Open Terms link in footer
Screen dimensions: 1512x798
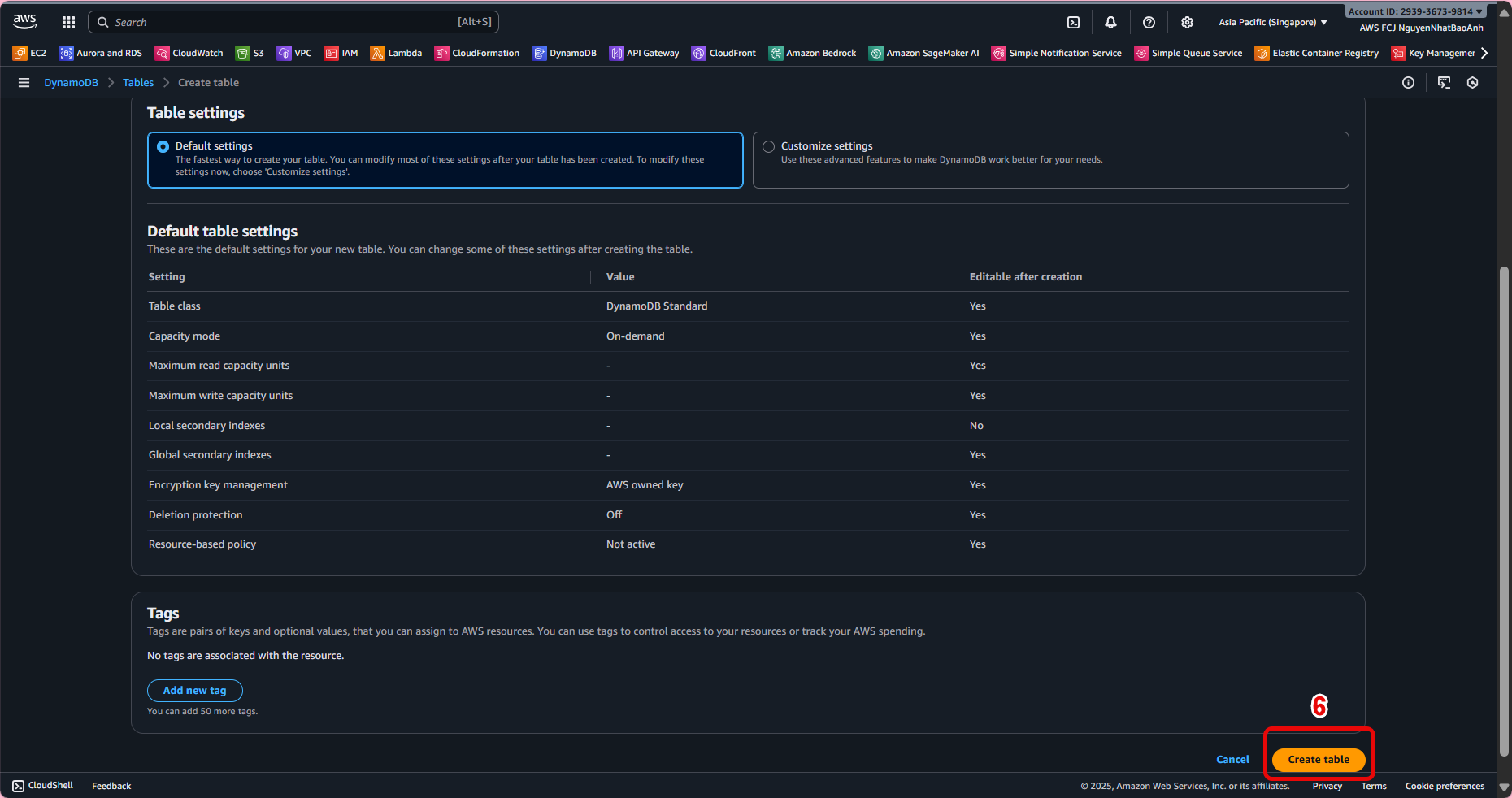1374,786
